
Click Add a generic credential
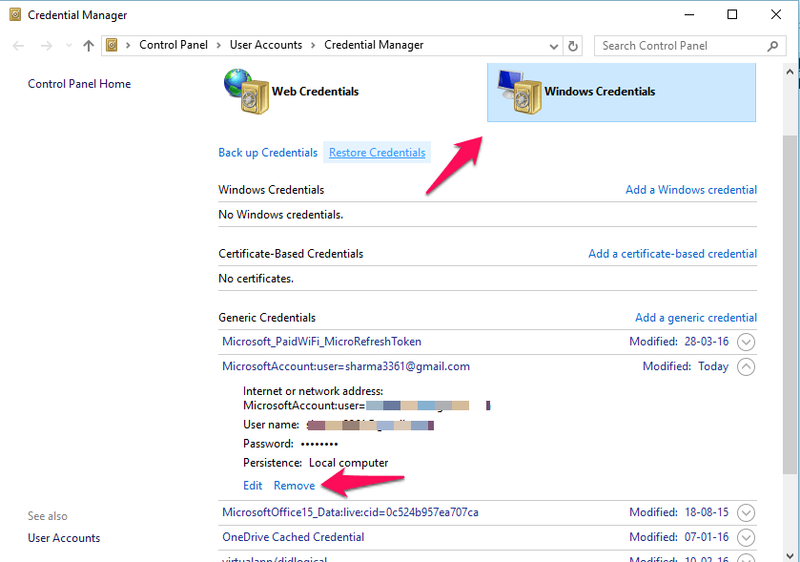tap(696, 318)
